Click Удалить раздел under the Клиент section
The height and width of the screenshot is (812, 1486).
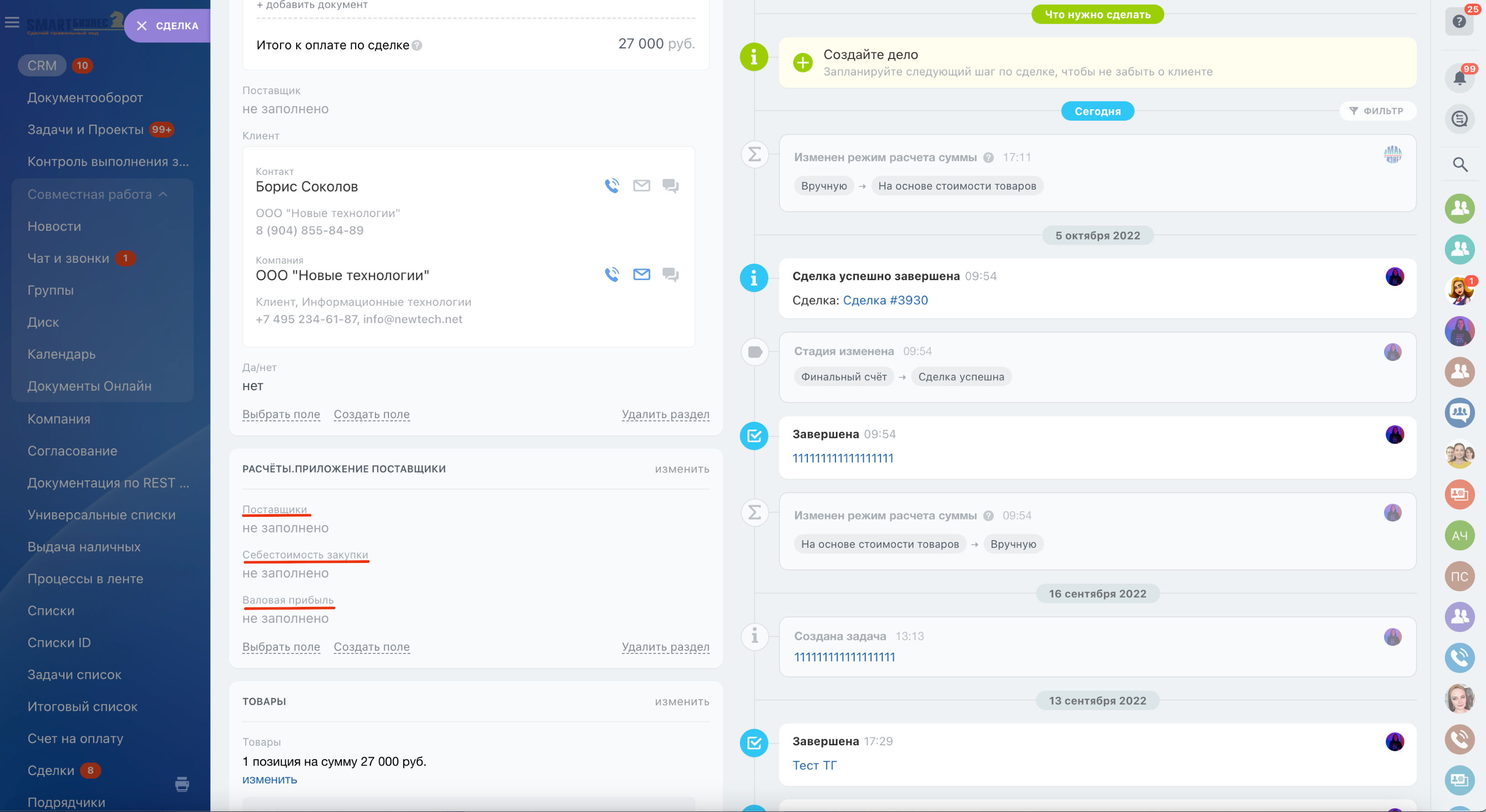click(x=665, y=414)
